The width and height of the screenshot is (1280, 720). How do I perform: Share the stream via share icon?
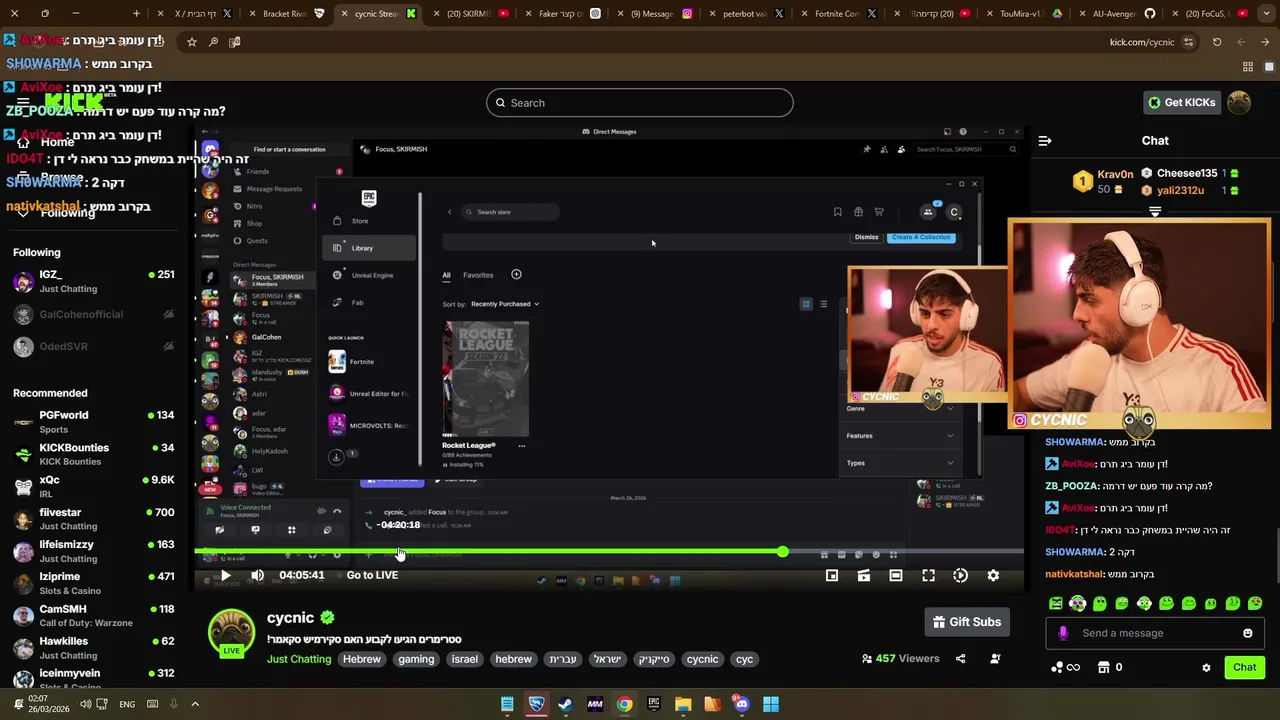pyautogui.click(x=960, y=659)
